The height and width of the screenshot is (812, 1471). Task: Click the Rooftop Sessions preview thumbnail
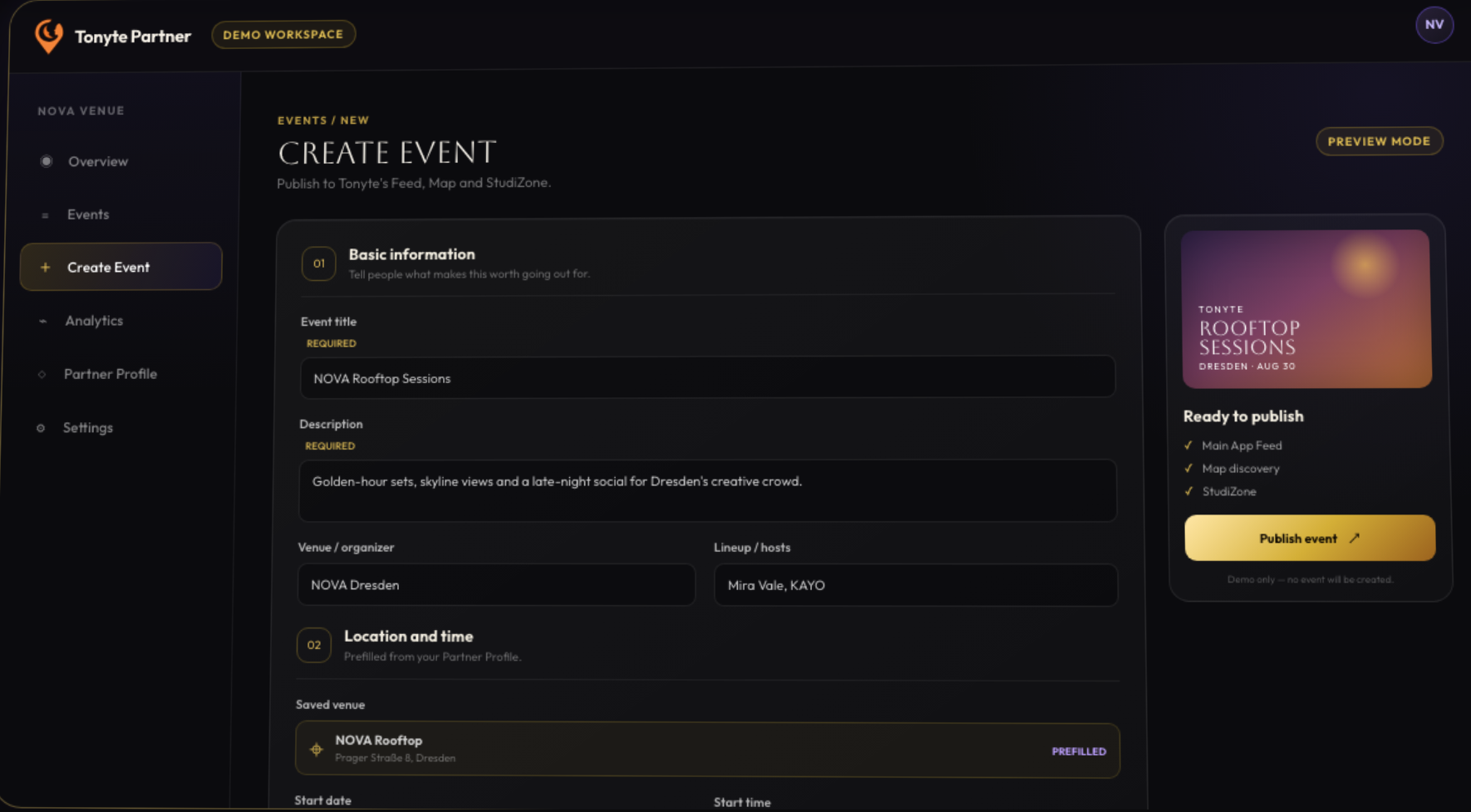1306,309
